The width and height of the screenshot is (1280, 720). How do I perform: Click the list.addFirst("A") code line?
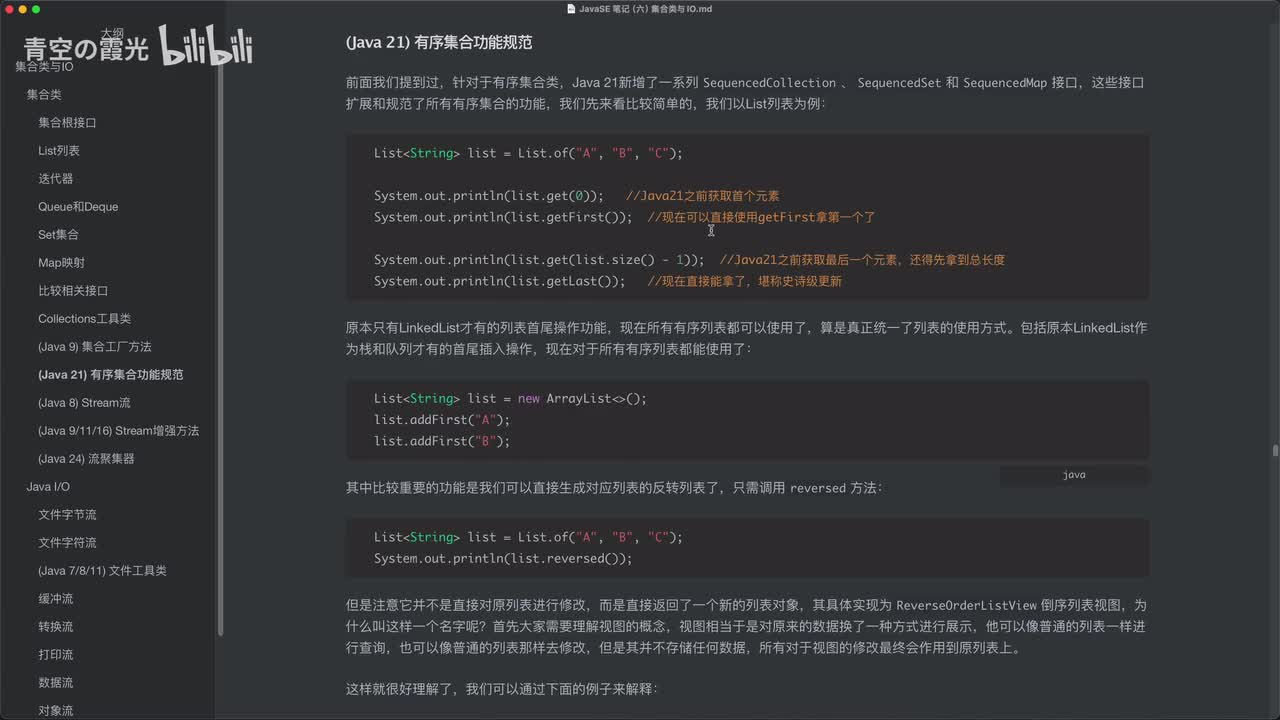point(442,420)
